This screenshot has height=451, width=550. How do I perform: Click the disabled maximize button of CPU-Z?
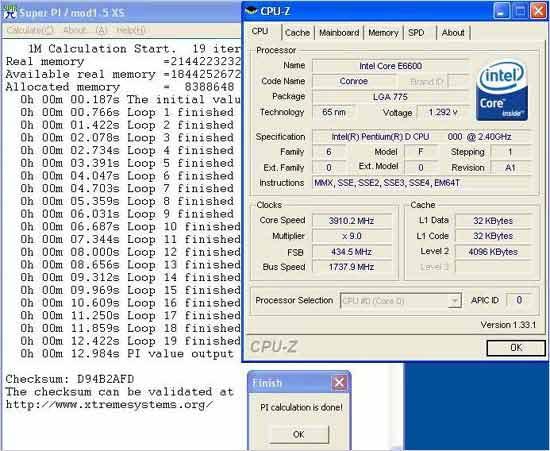coord(520,12)
